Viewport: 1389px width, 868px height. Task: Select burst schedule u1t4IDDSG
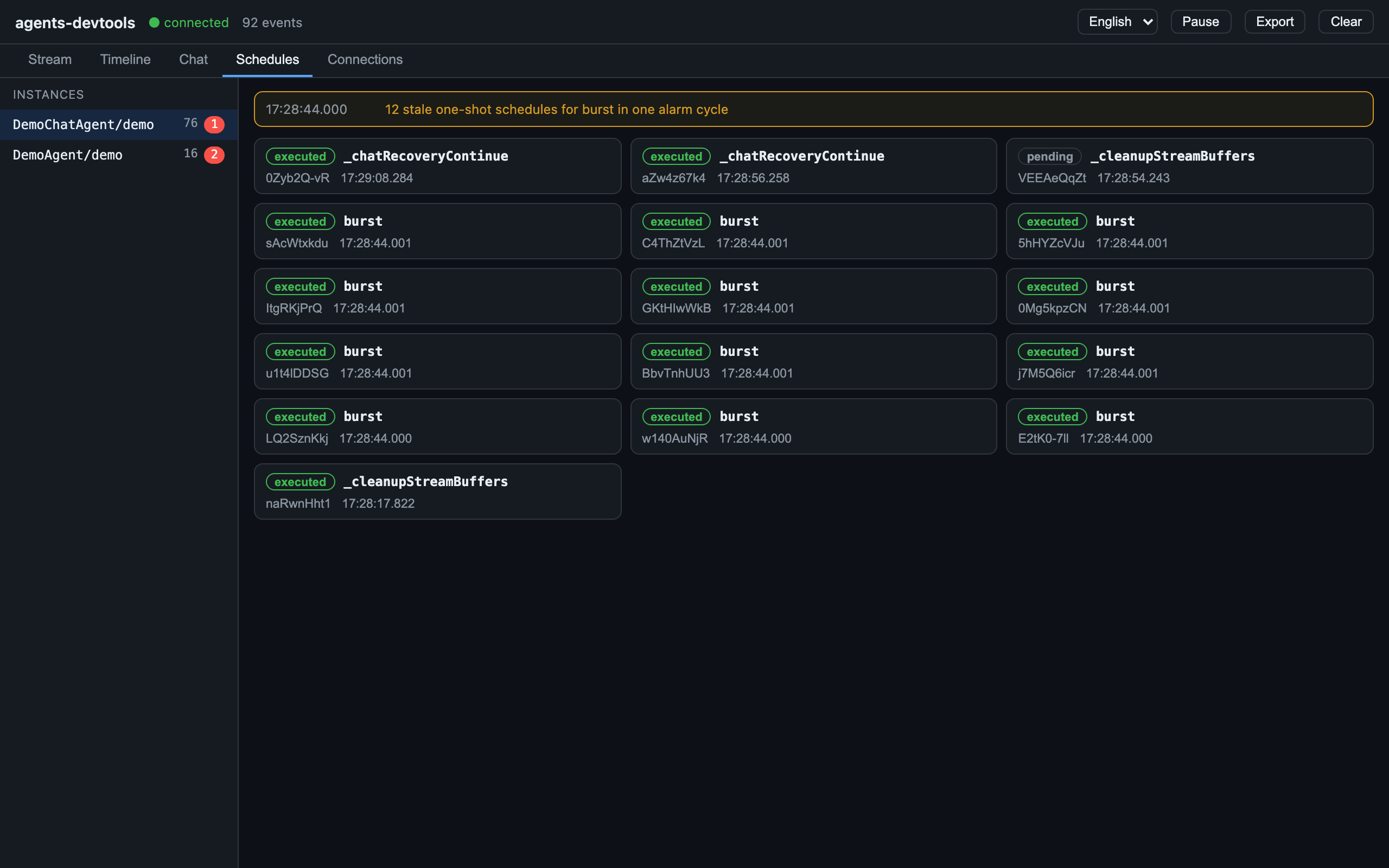[x=437, y=362]
